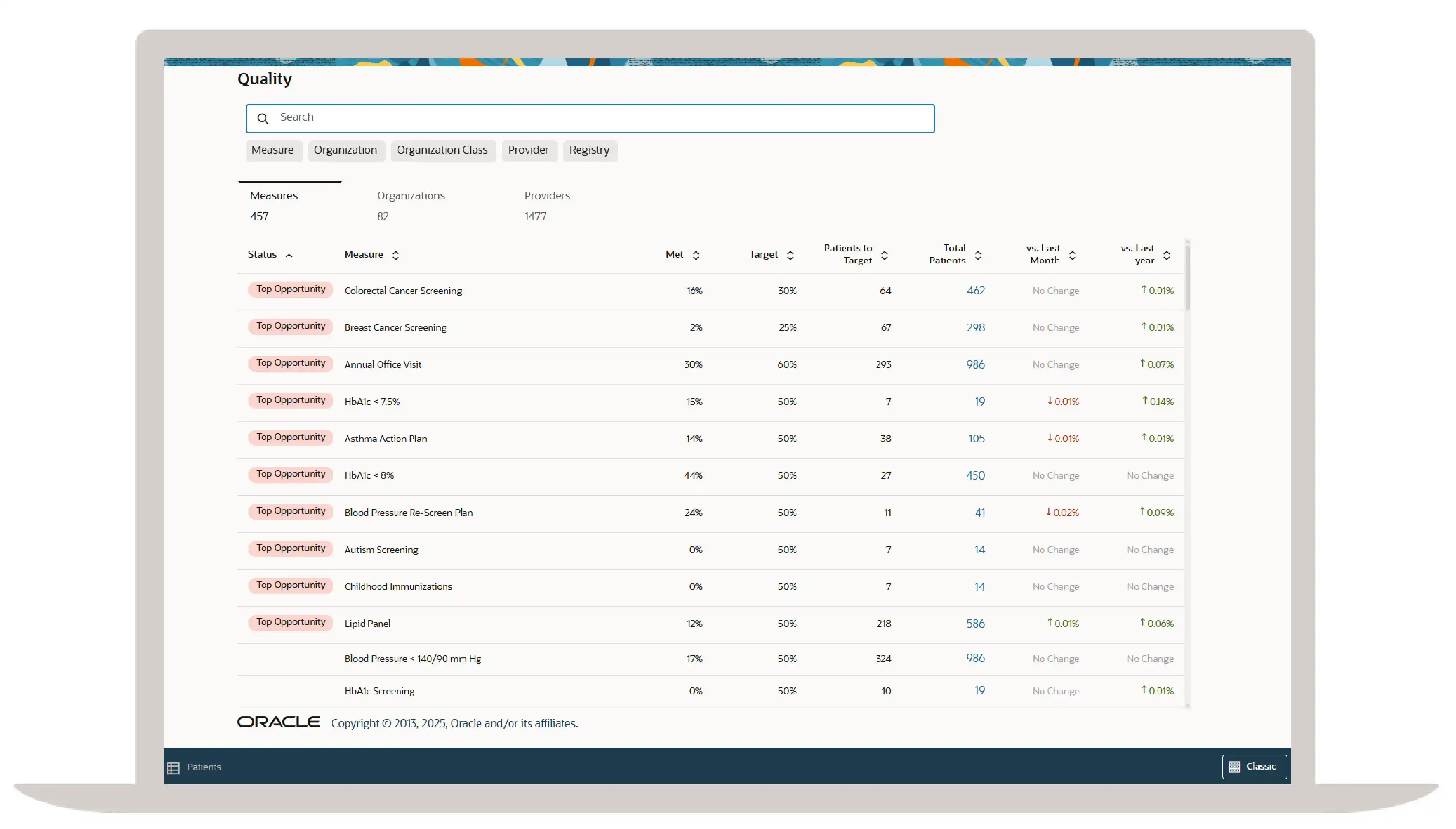Click the table's vertical scrollbar thumb
Image resolution: width=1456 pixels, height=829 pixels.
coord(1187,277)
